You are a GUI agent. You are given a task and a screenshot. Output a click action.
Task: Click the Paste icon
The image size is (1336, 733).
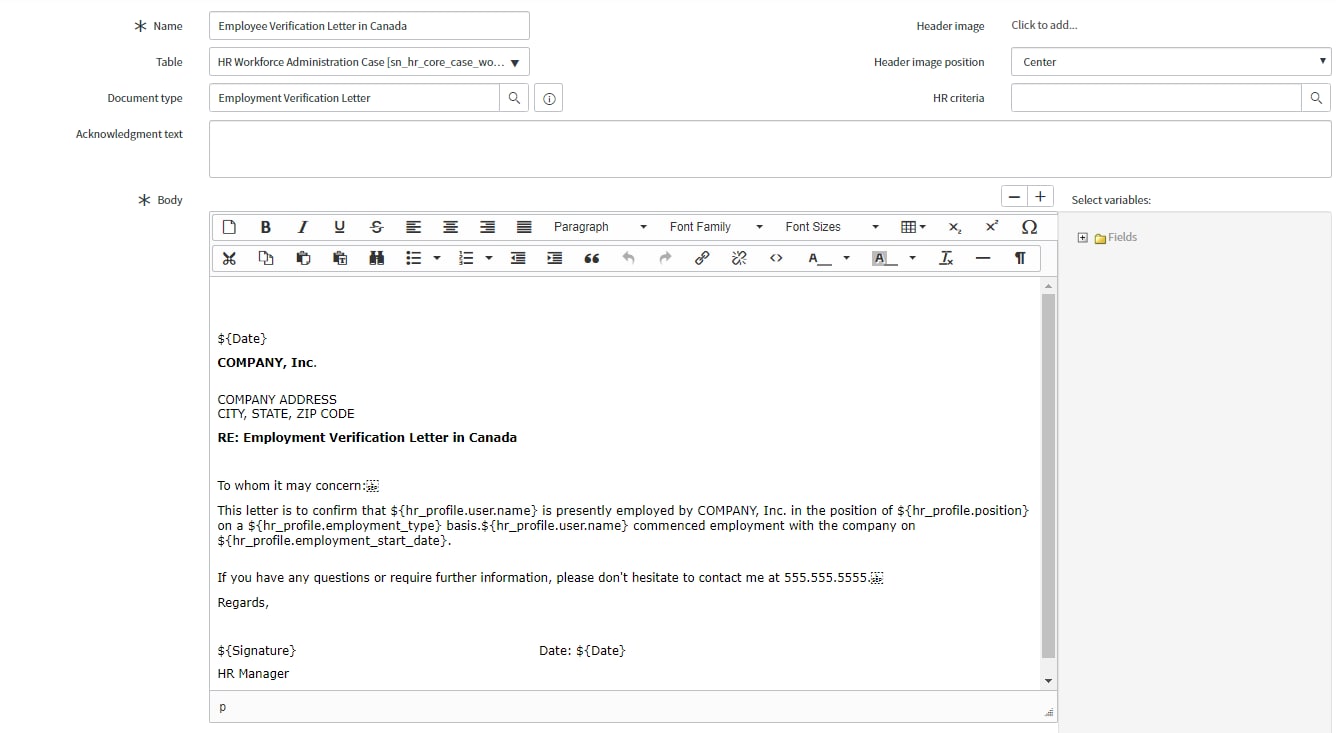[303, 258]
